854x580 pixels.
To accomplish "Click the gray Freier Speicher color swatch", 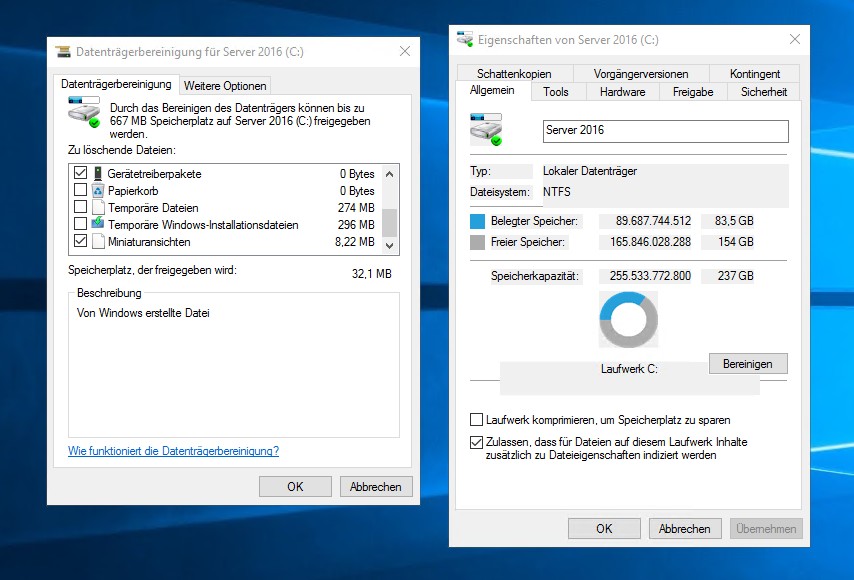I will [477, 242].
